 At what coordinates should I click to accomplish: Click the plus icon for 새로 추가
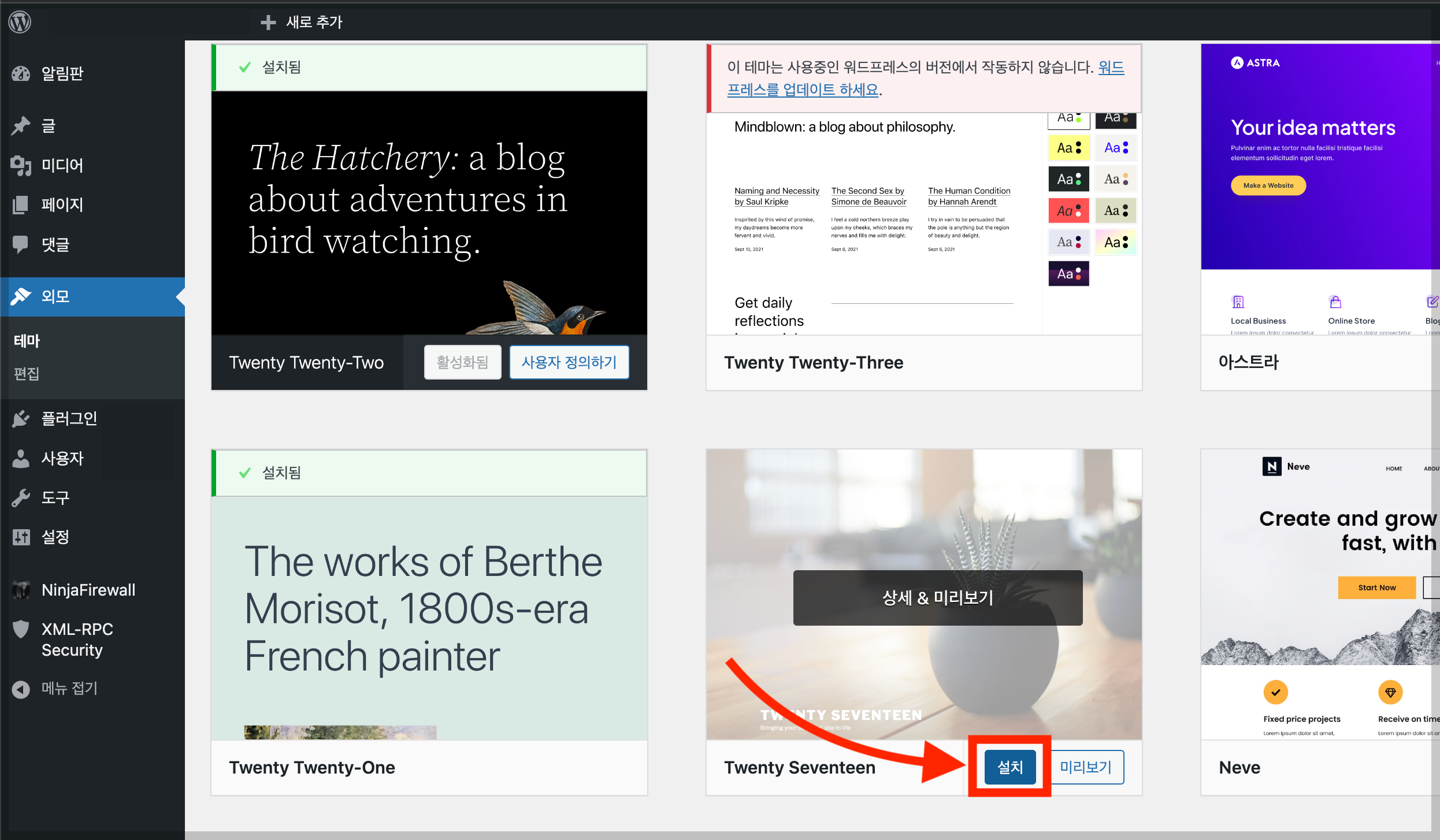268,22
